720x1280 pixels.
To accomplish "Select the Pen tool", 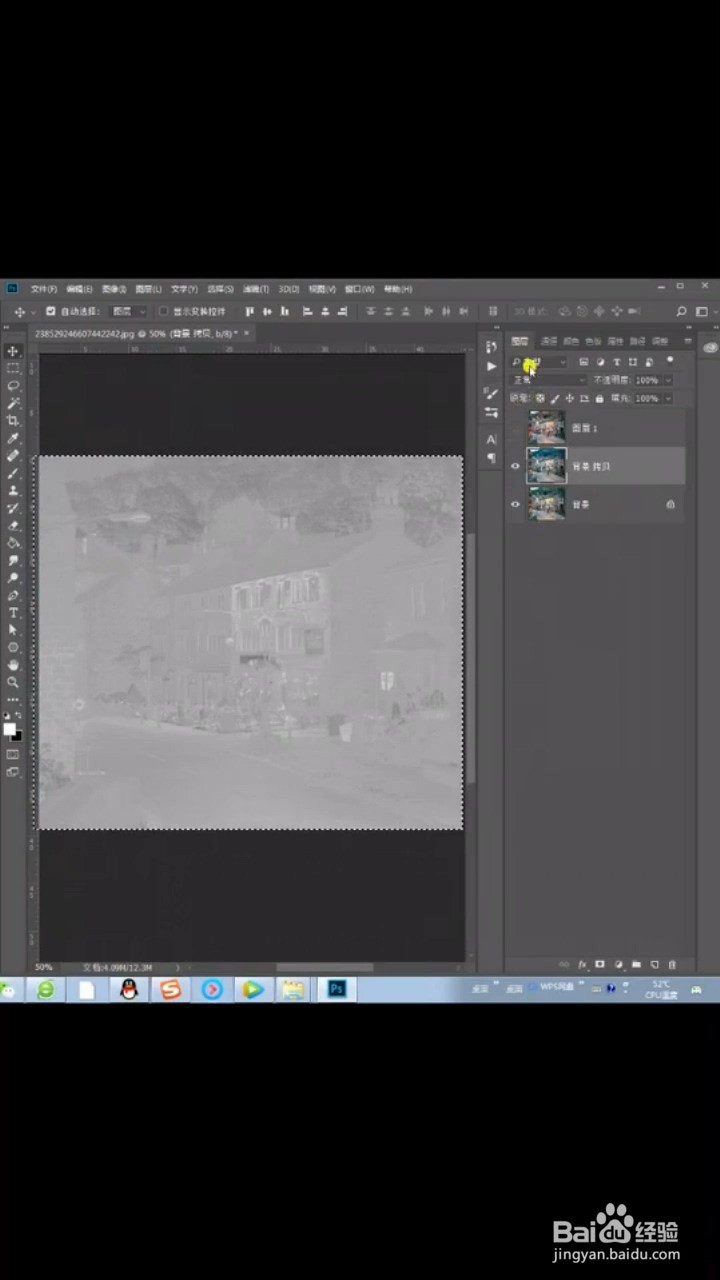I will coord(13,595).
